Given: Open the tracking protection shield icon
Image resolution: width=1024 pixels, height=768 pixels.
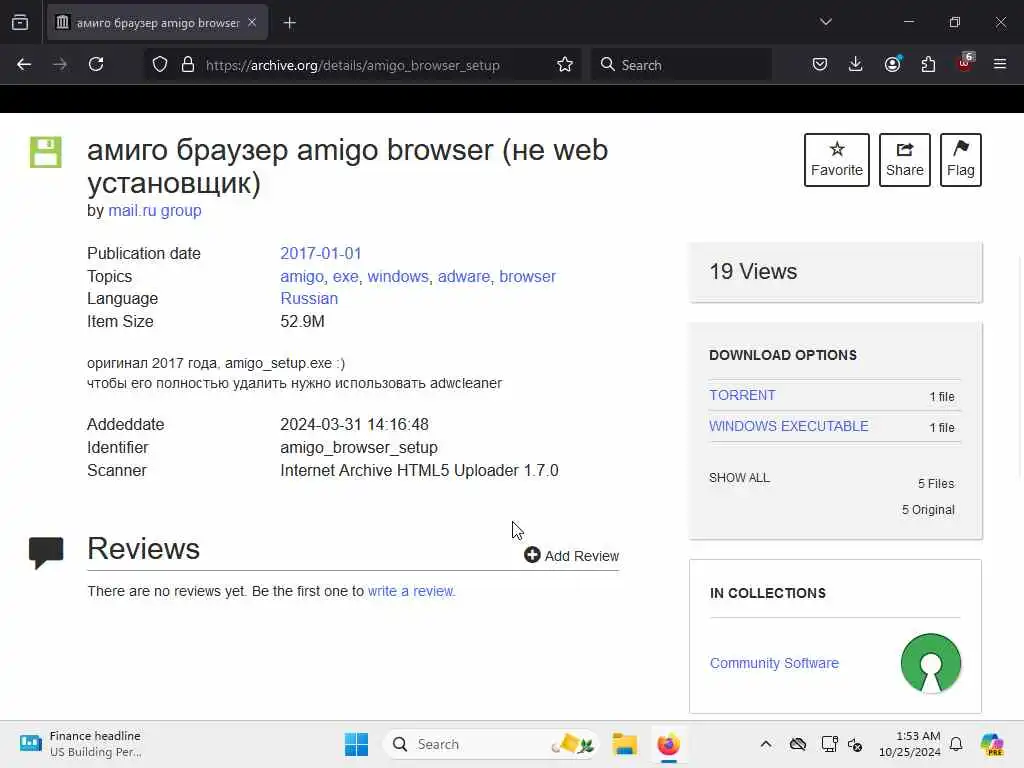Looking at the screenshot, I should (160, 65).
